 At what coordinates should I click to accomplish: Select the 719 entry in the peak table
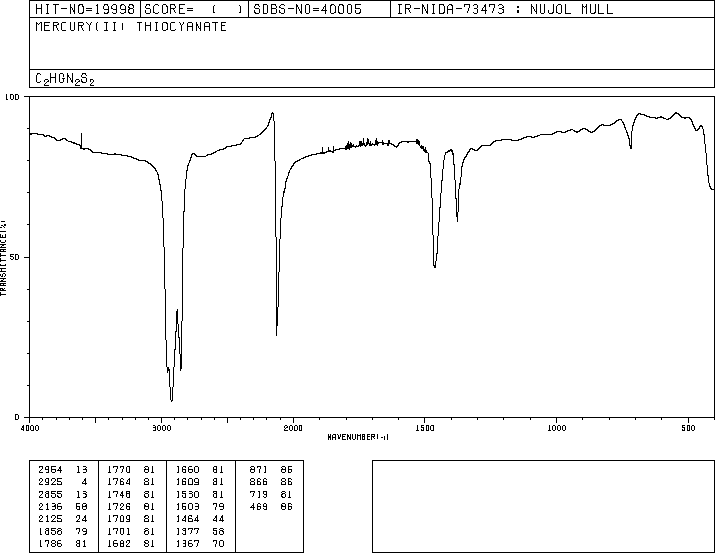click(x=259, y=494)
